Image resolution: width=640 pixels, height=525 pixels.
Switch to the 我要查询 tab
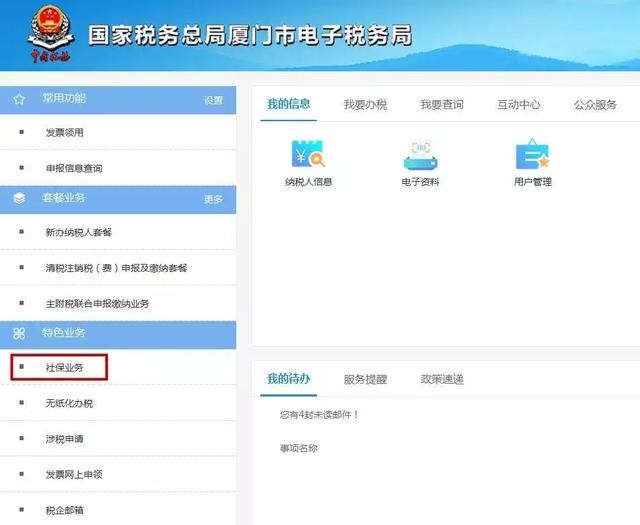pos(442,105)
